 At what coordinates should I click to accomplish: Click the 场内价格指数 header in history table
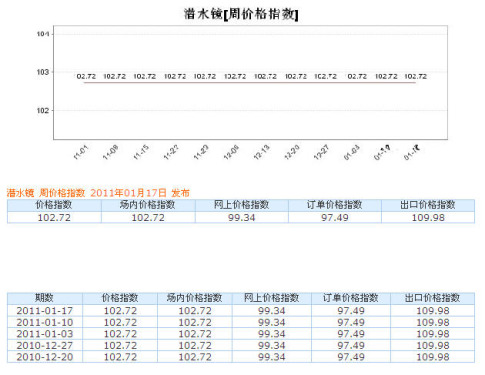pos(195,298)
